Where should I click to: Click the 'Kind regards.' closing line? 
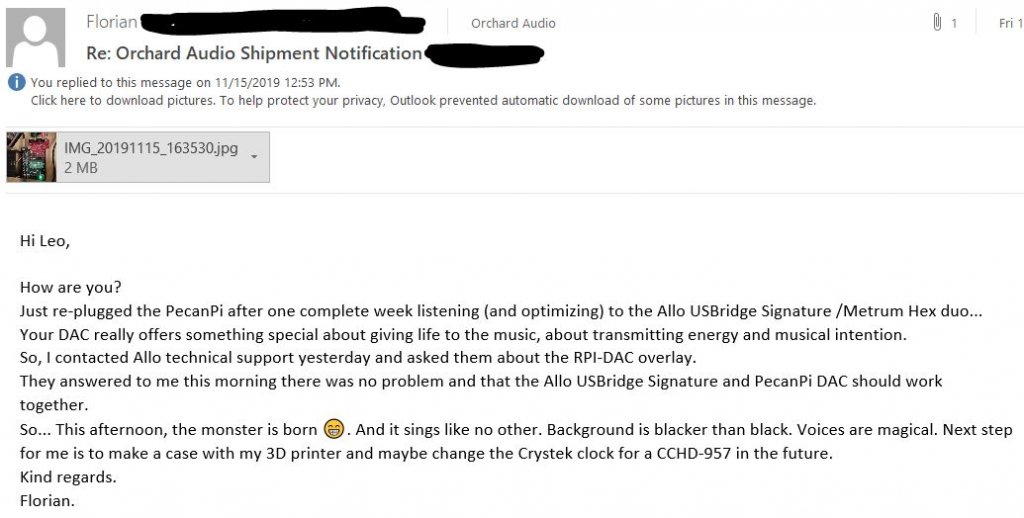coord(68,477)
